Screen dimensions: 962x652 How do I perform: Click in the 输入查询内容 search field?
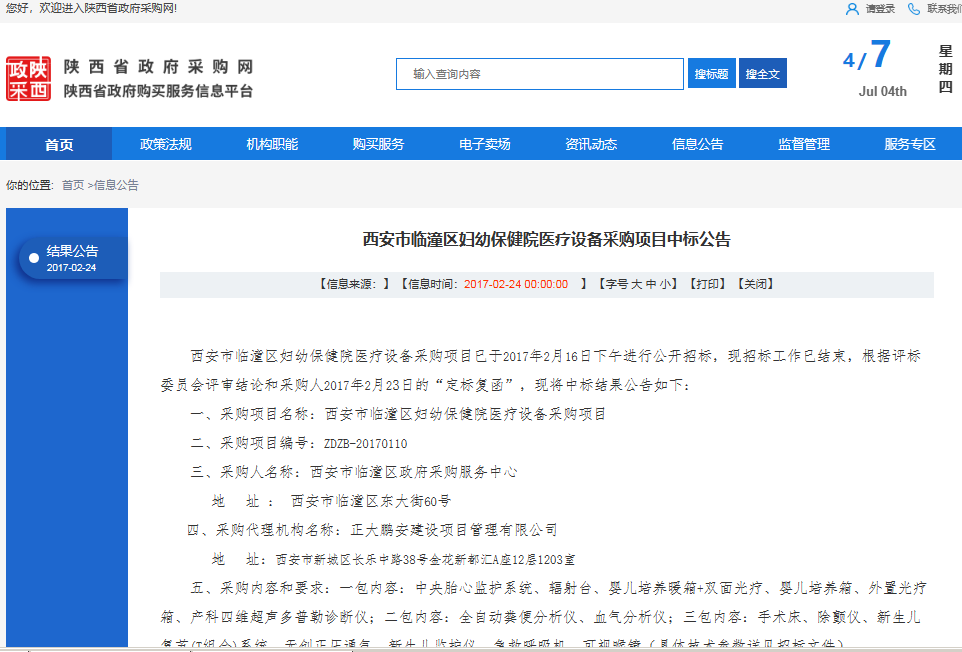click(540, 74)
